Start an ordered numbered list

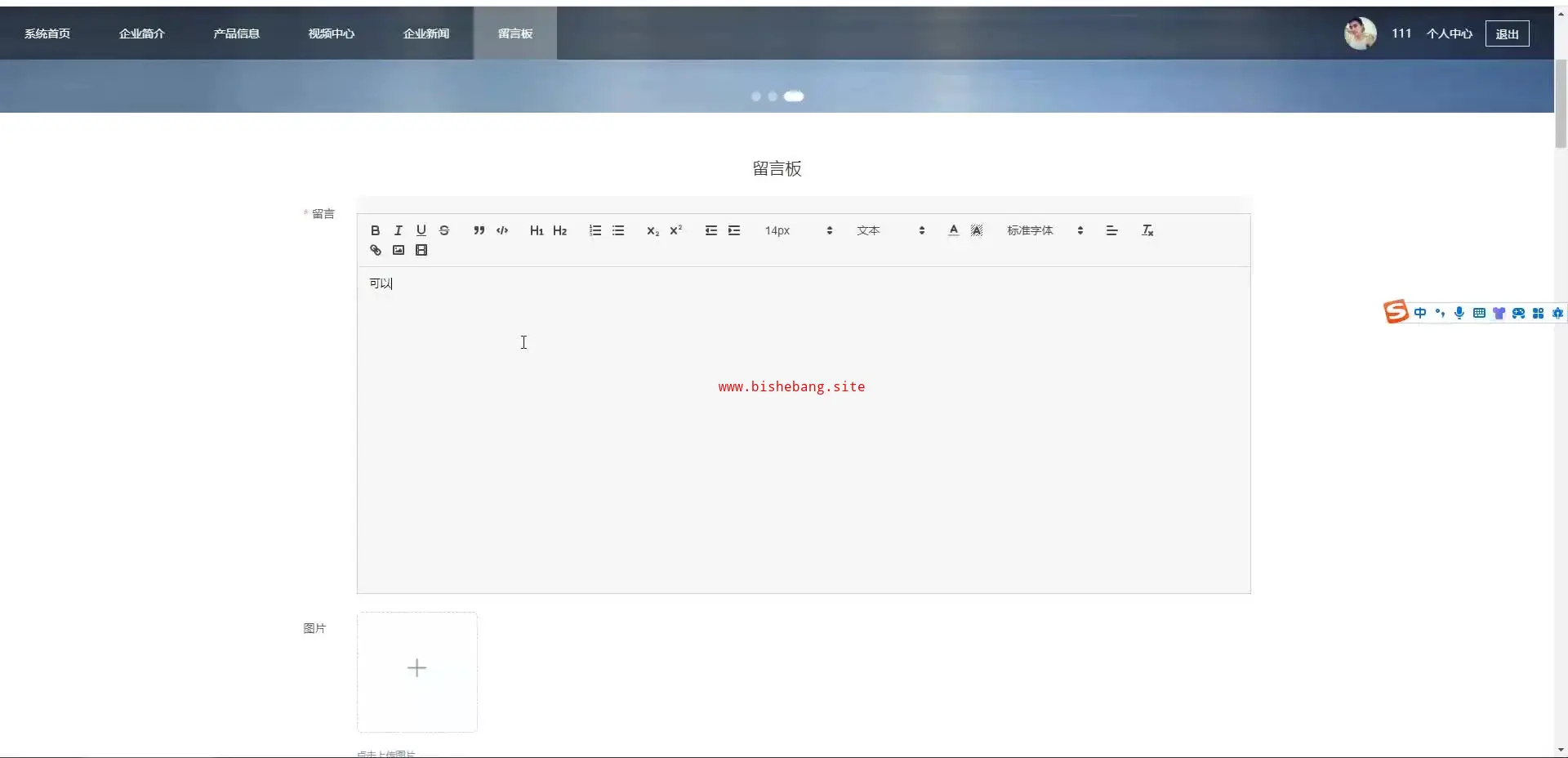(595, 230)
